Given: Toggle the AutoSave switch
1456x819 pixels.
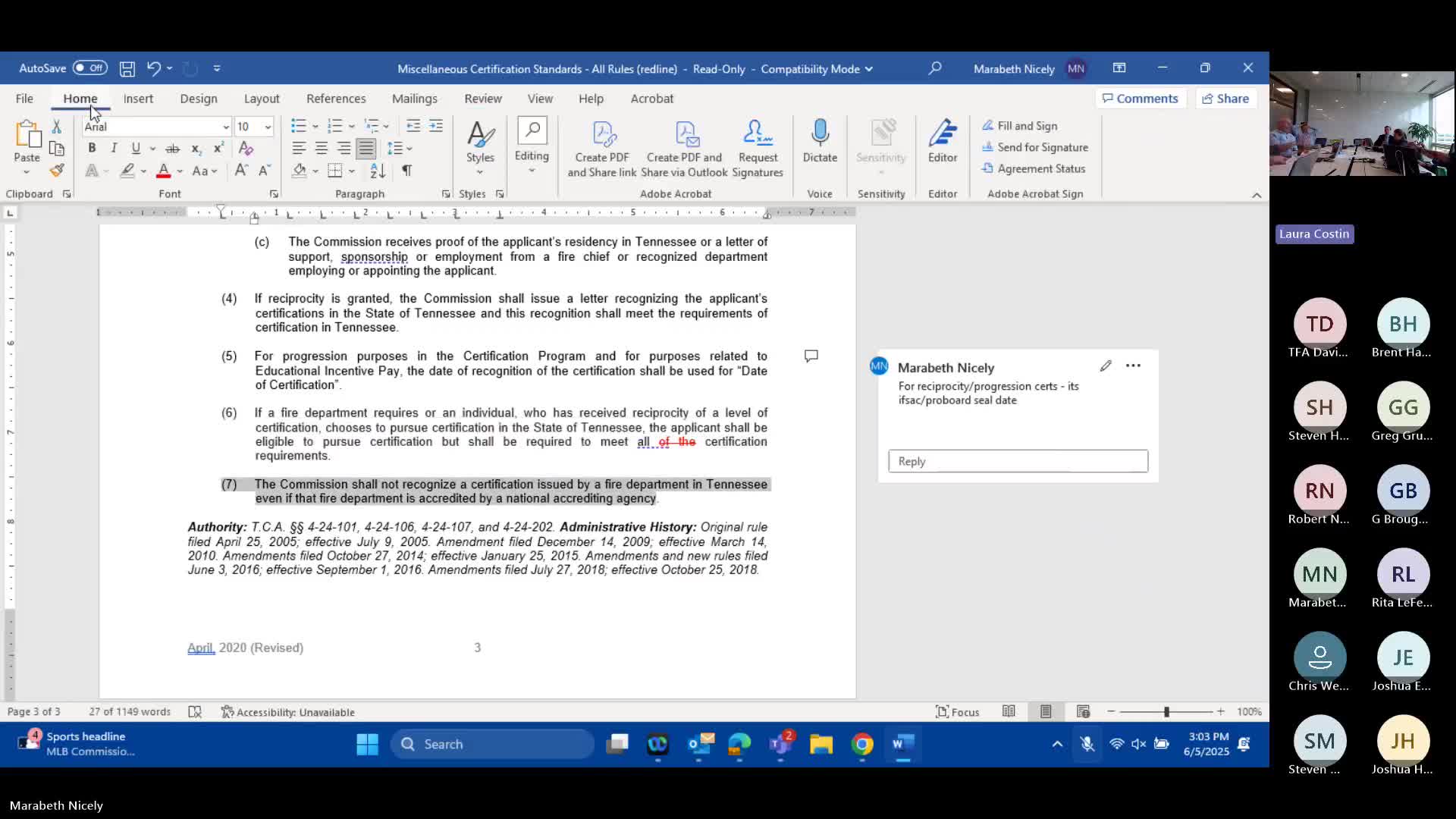Looking at the screenshot, I should point(89,68).
